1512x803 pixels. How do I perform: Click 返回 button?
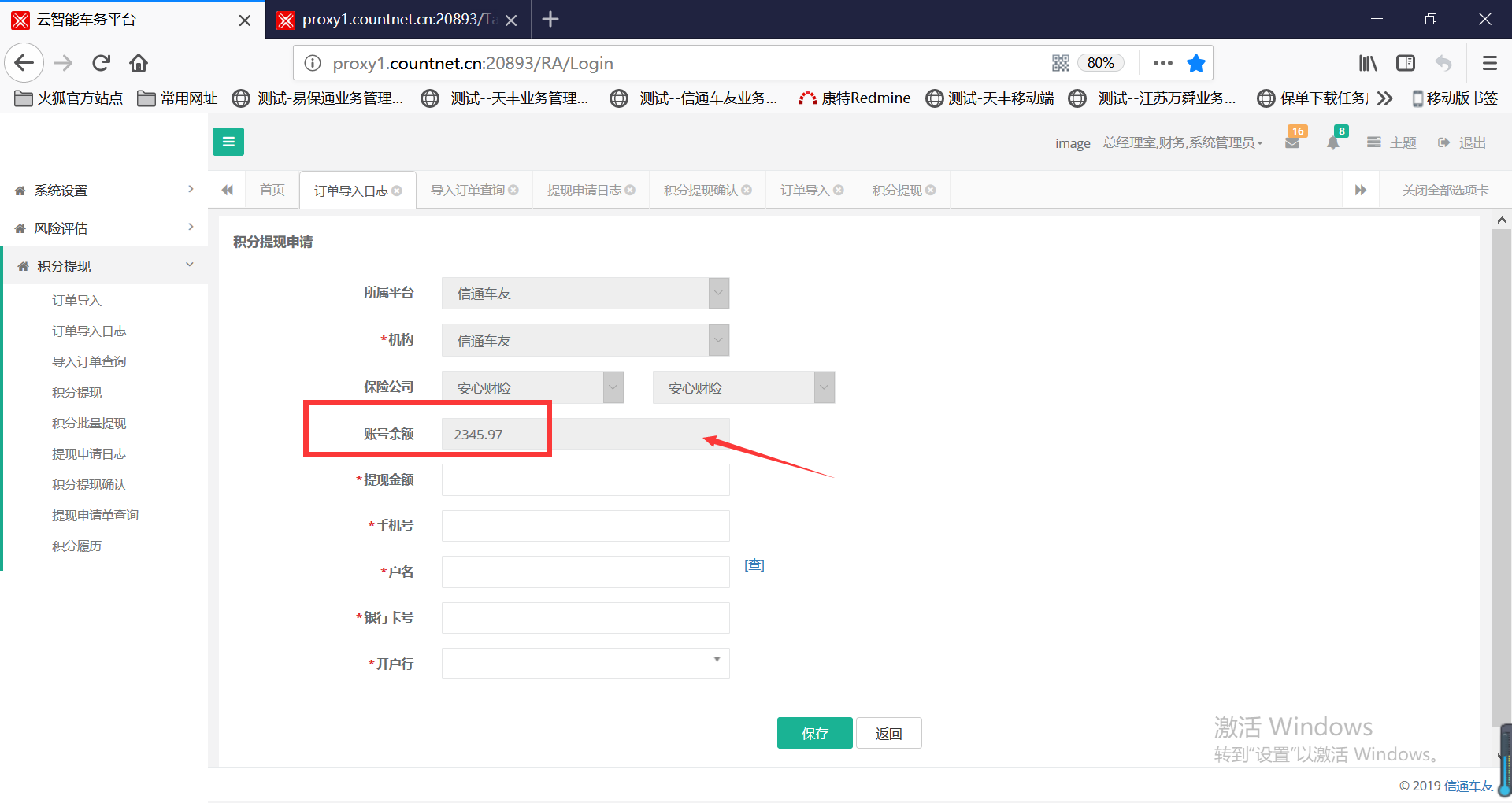pyautogui.click(x=888, y=733)
